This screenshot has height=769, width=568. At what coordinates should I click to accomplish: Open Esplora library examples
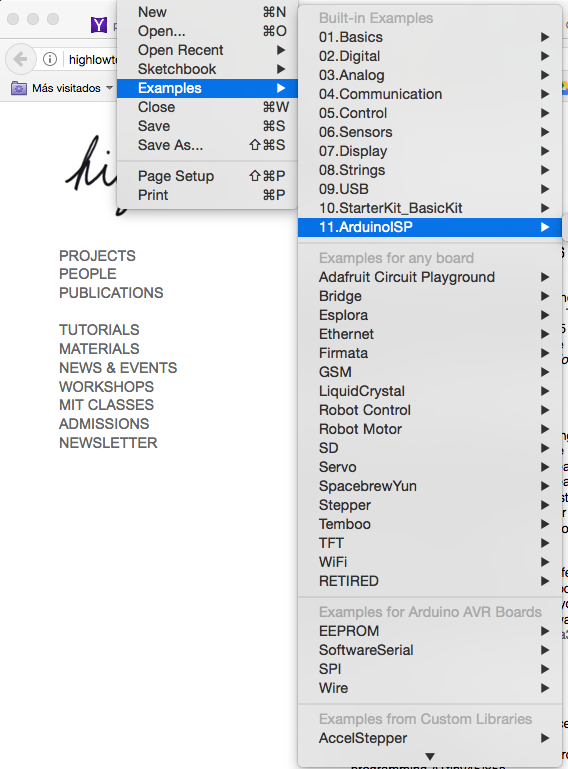tap(430, 315)
